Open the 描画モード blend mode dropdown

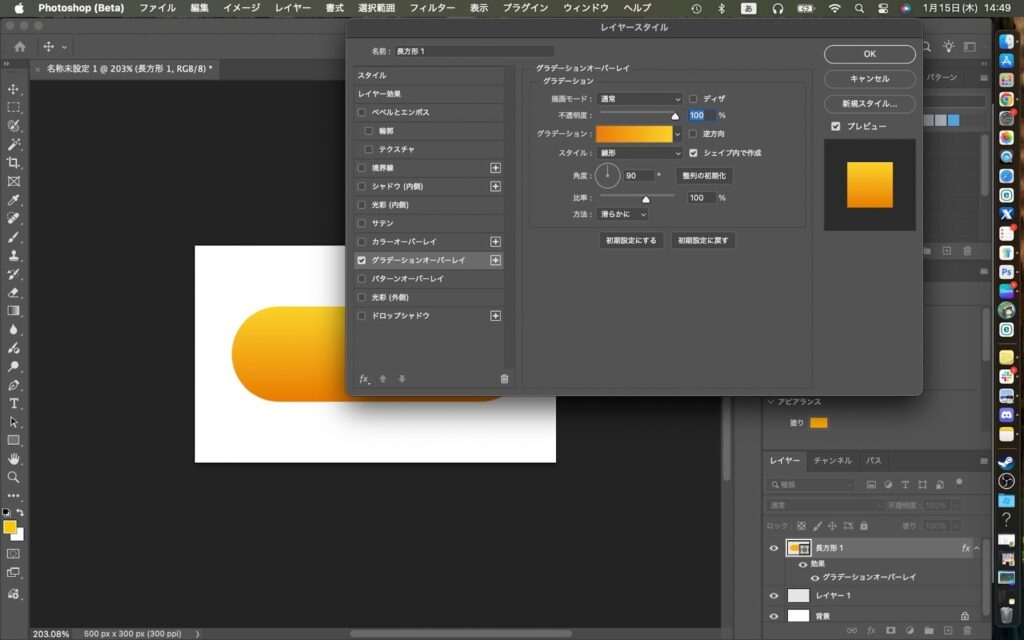[640, 99]
